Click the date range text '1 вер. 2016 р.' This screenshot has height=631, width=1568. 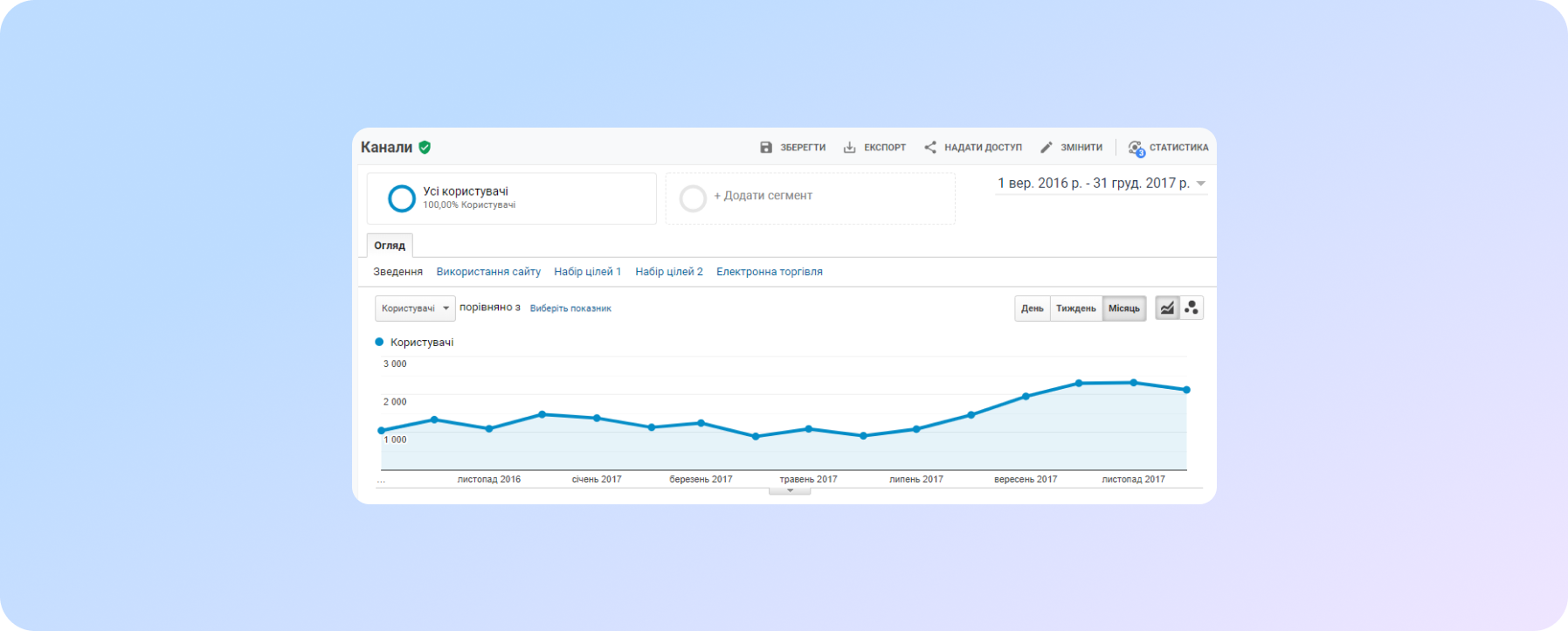point(1040,184)
